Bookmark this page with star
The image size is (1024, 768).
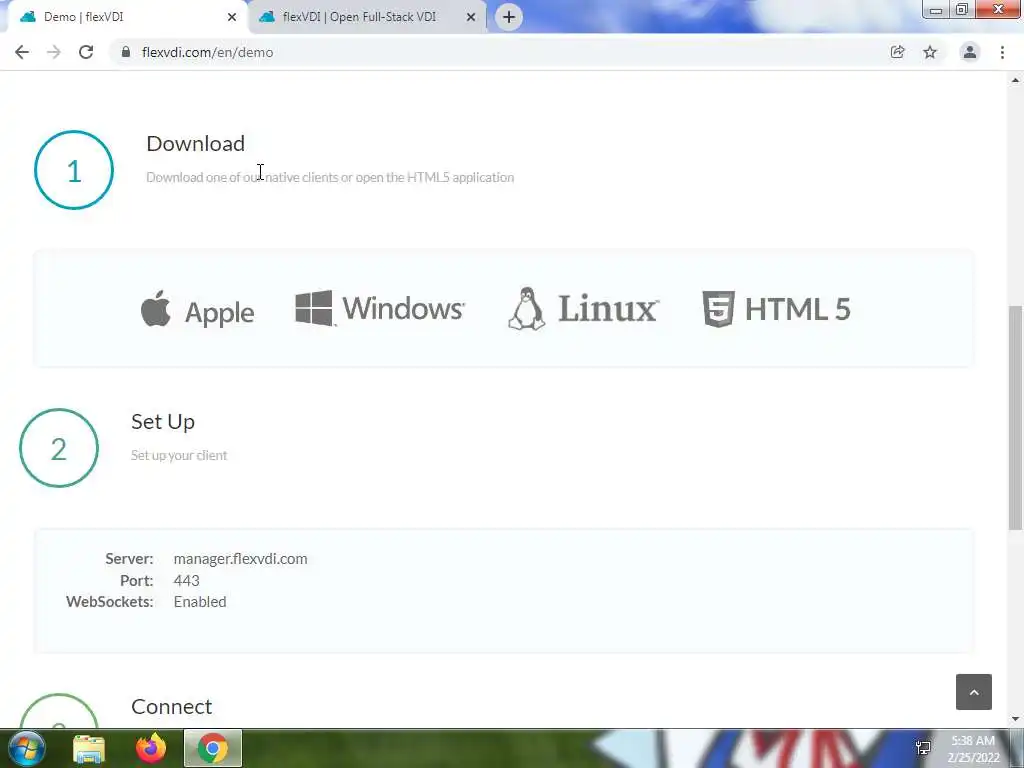click(x=930, y=52)
